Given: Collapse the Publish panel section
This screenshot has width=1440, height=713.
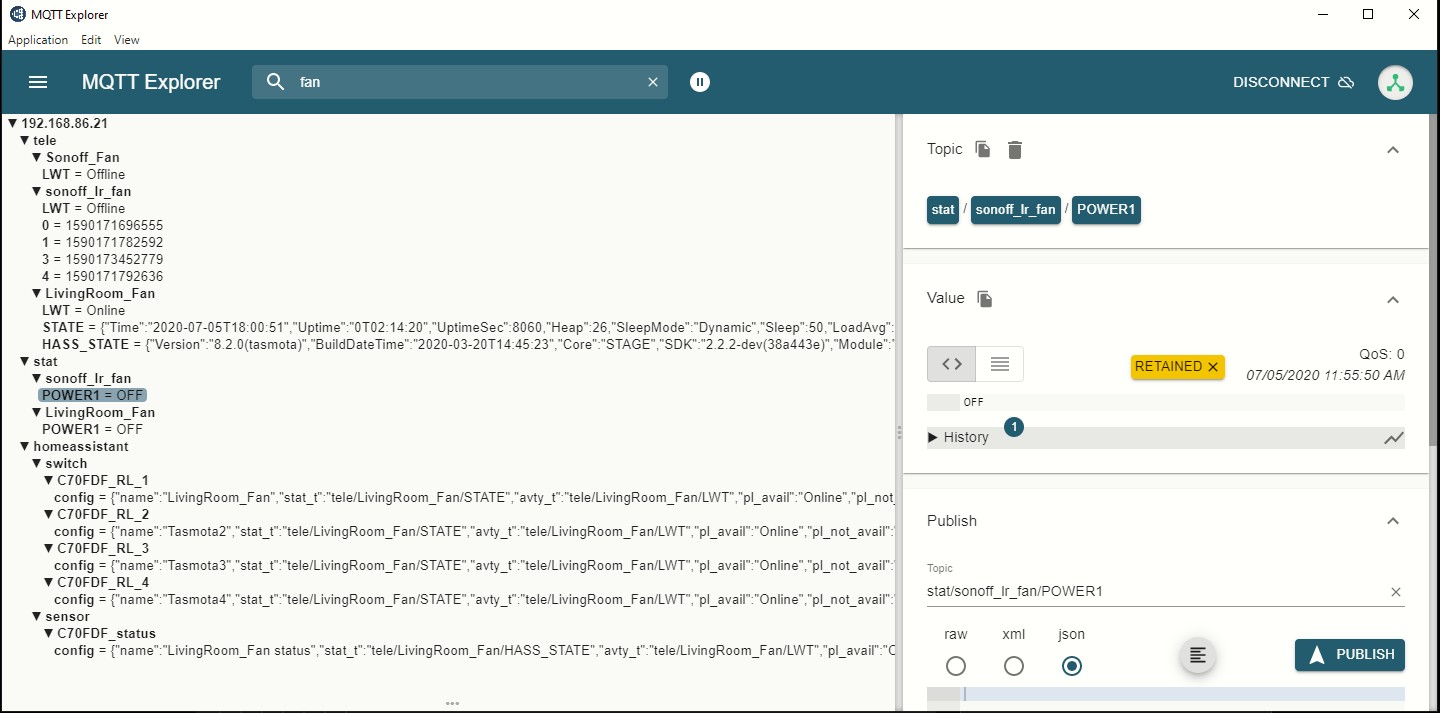Looking at the screenshot, I should click(x=1393, y=521).
